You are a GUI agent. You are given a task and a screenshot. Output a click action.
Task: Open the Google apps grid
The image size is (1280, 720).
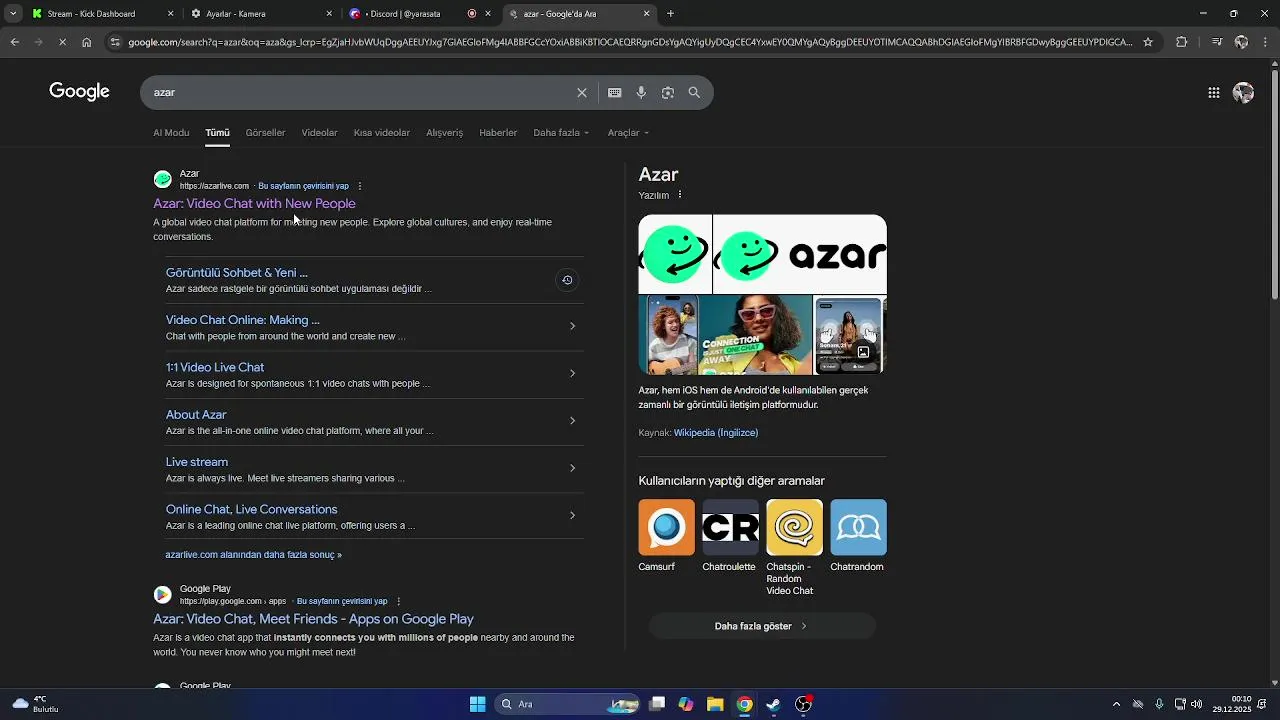click(x=1214, y=93)
